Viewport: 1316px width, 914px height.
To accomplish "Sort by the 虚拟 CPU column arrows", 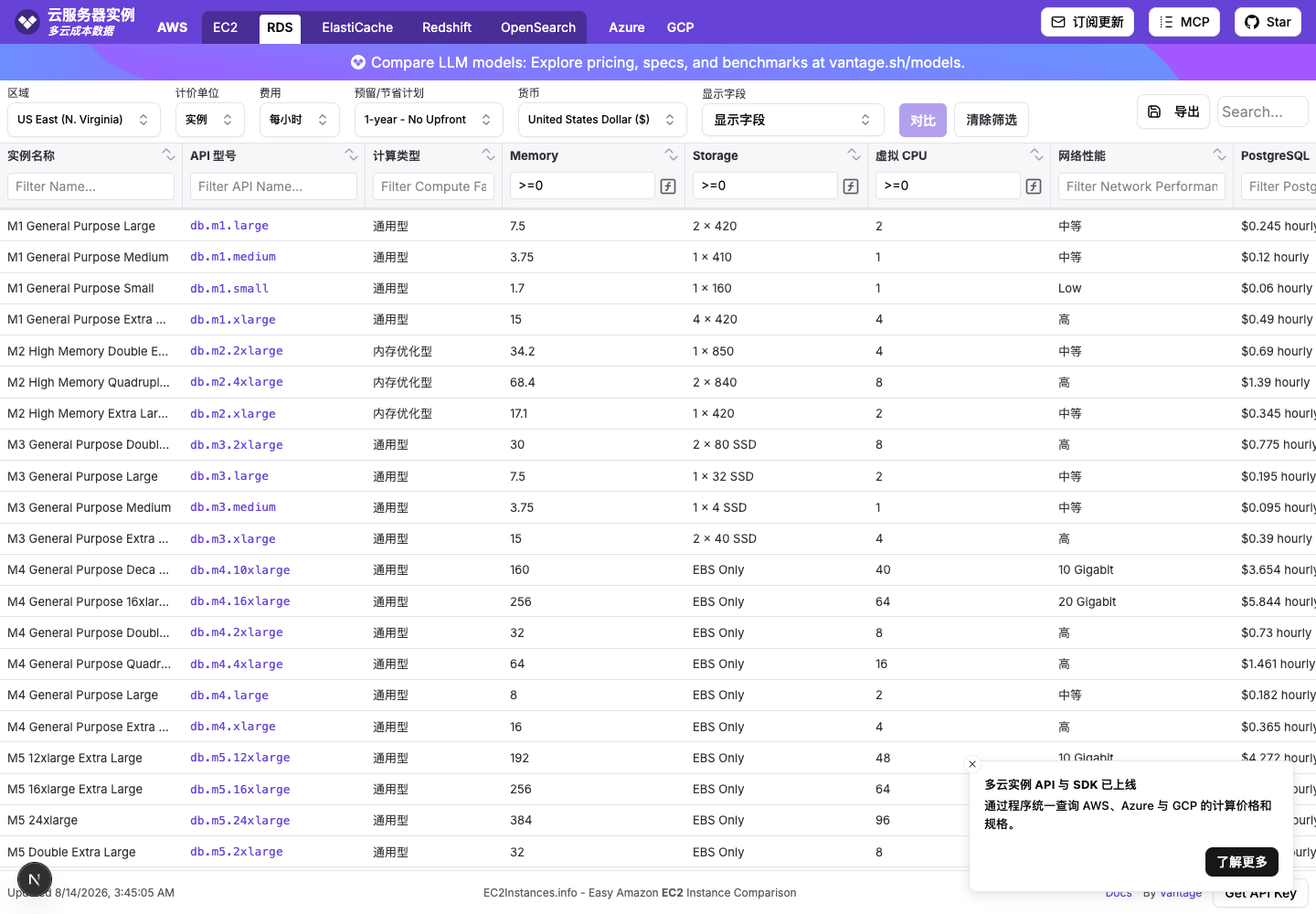I will (1036, 154).
